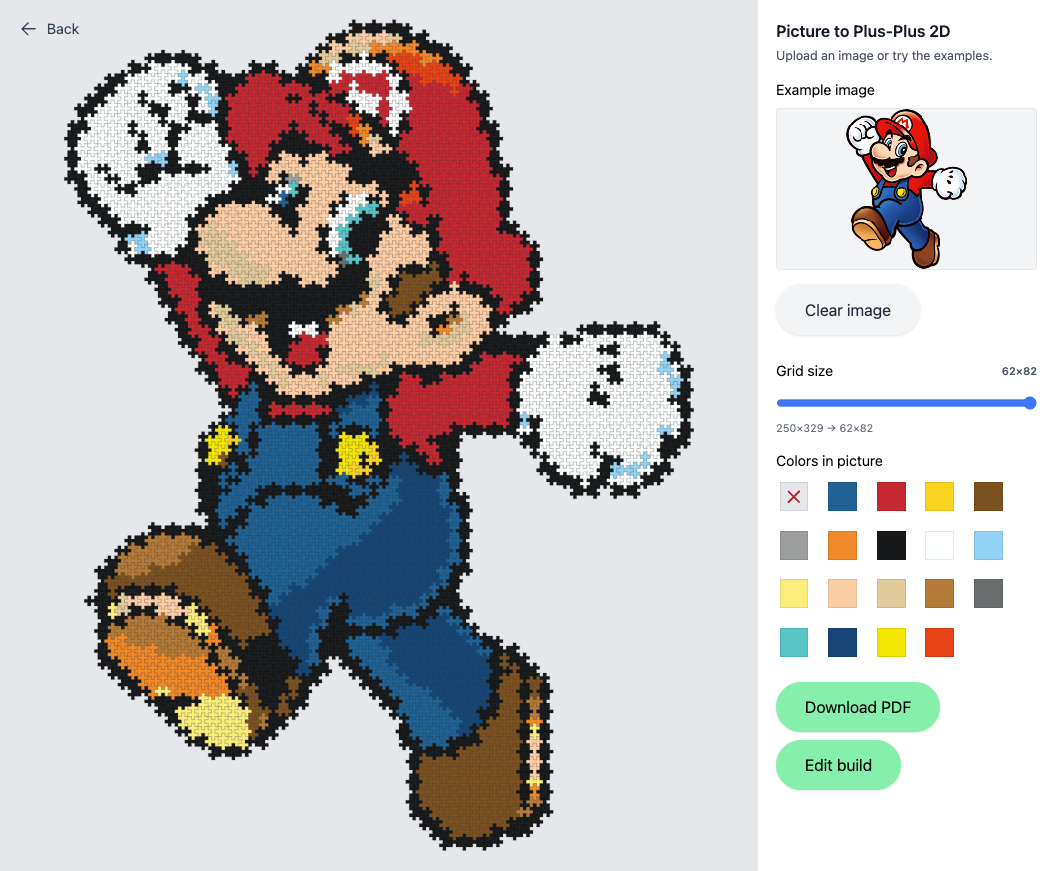1055x871 pixels.
Task: Select the pale yellow color swatch
Action: pyautogui.click(x=794, y=593)
